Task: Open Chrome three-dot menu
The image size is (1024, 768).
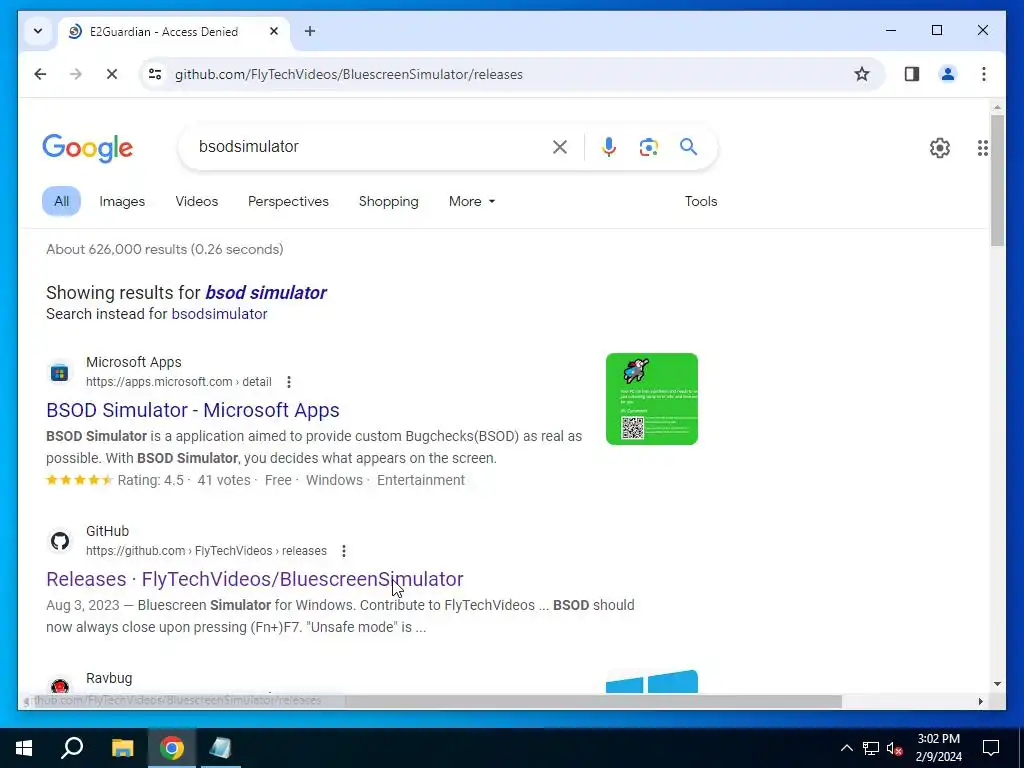Action: point(984,74)
